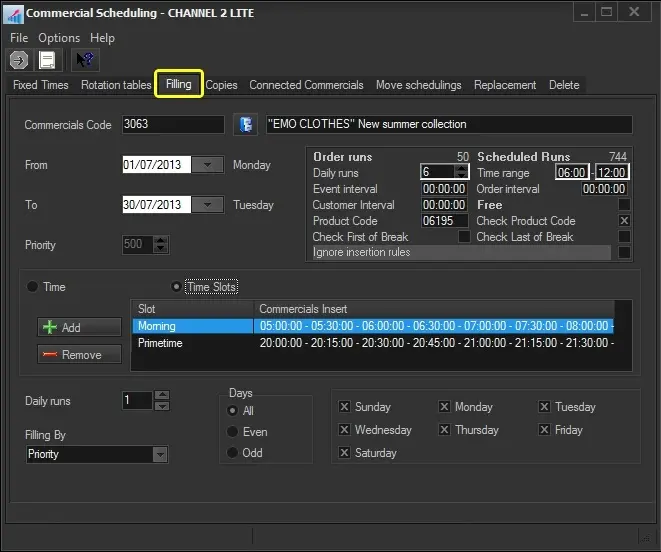Click the Commercials Code input field

[x=172, y=125]
